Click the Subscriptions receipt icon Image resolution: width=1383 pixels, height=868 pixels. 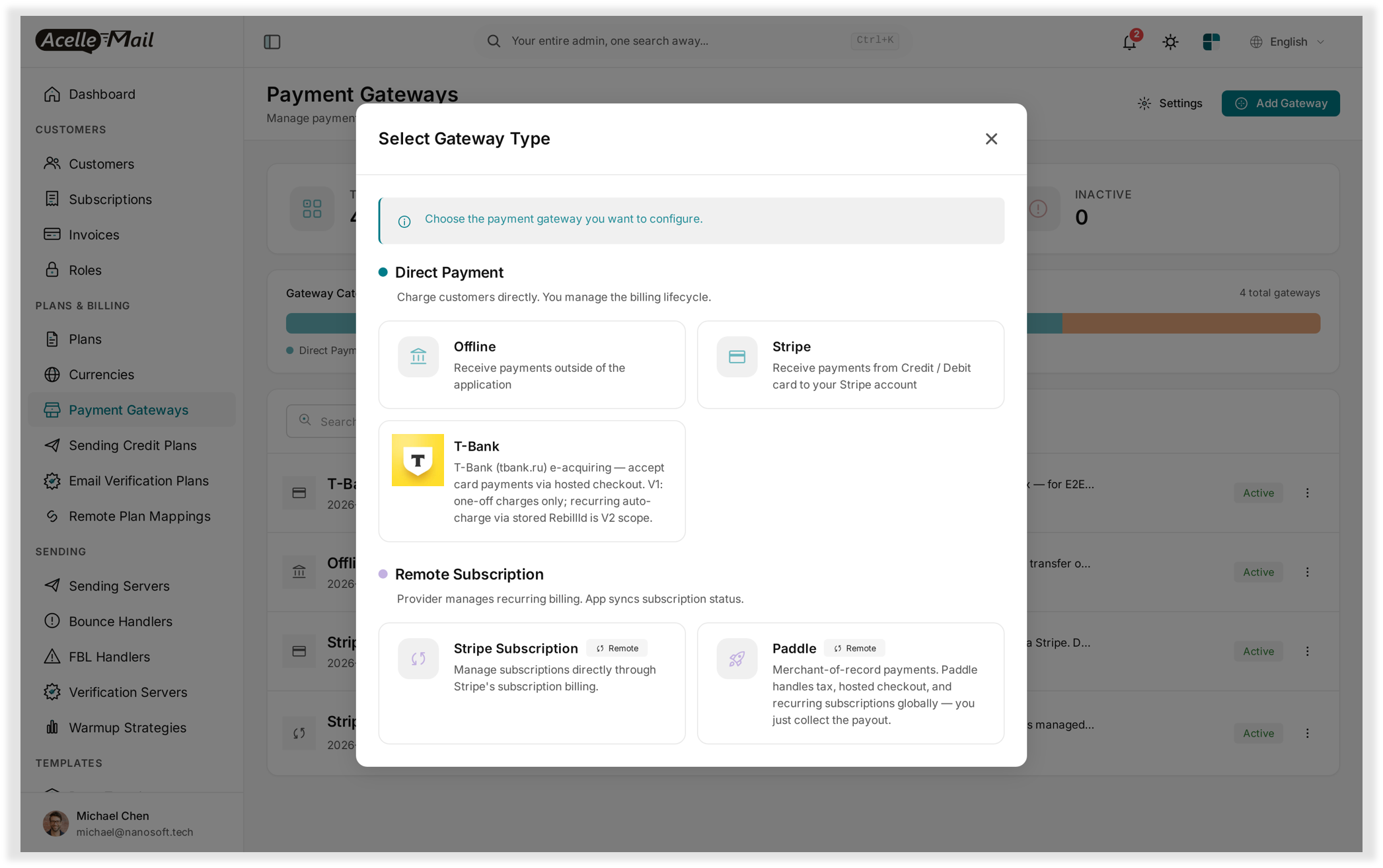[x=52, y=199]
